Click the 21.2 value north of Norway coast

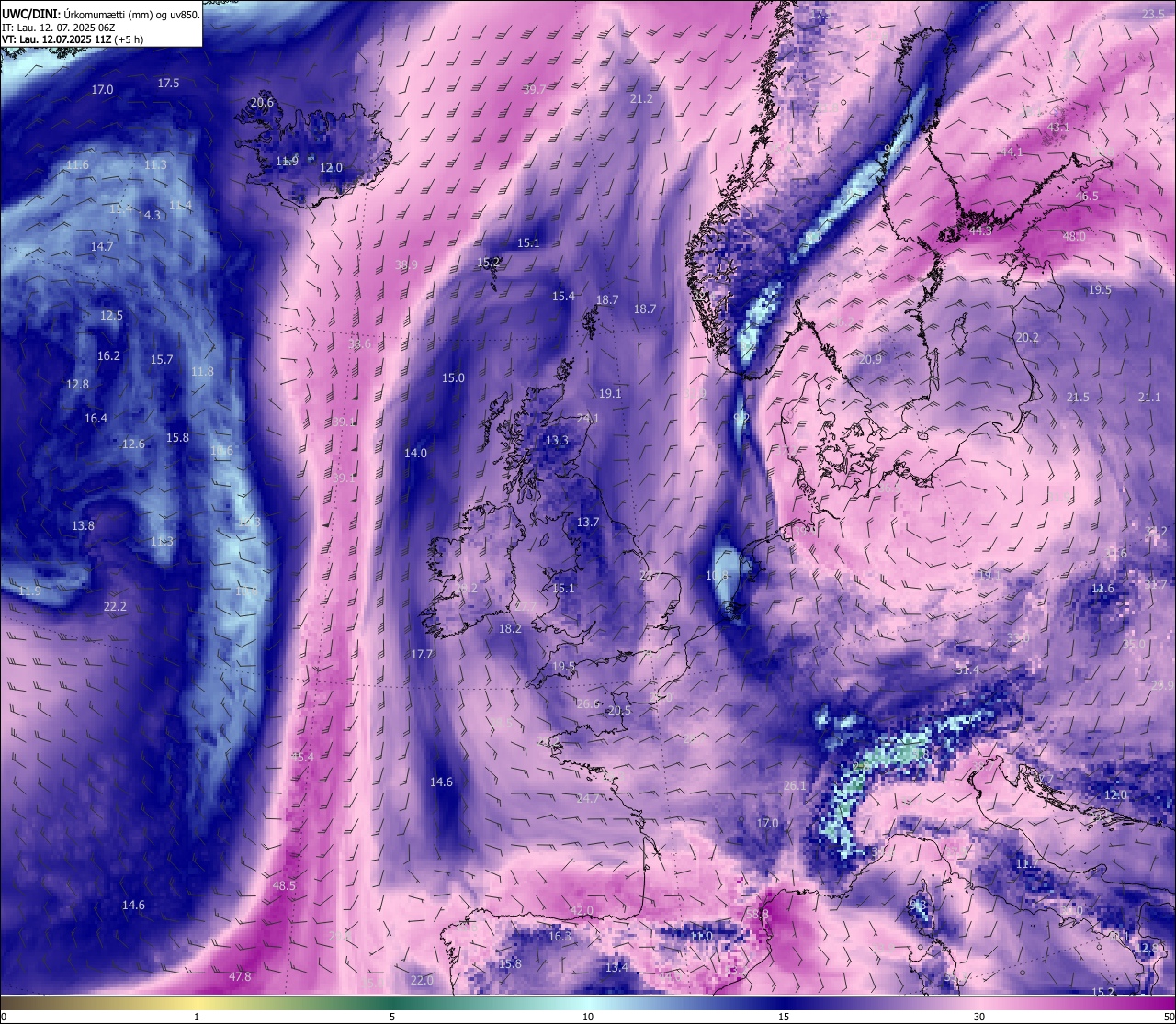click(641, 99)
